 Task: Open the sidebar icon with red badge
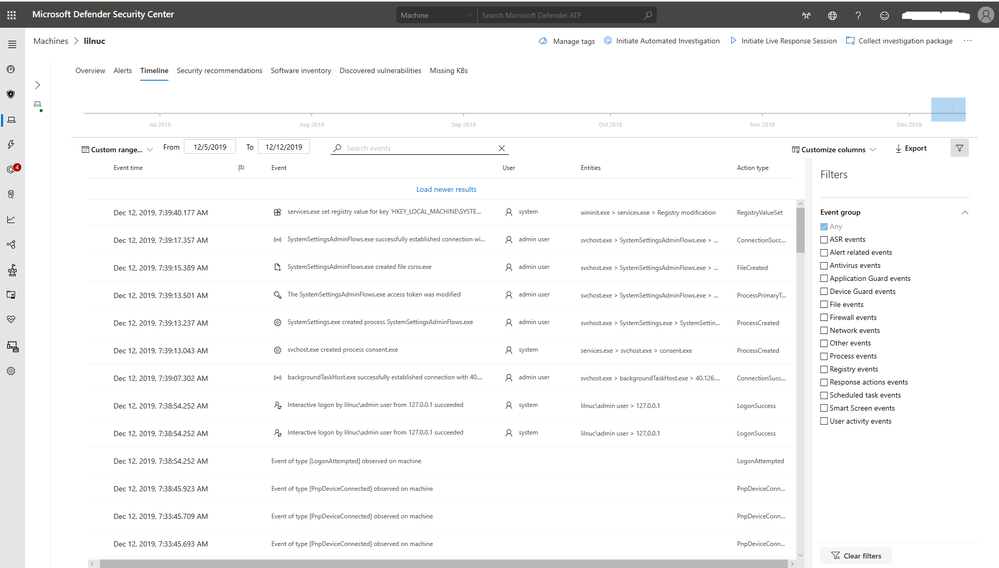point(13,169)
